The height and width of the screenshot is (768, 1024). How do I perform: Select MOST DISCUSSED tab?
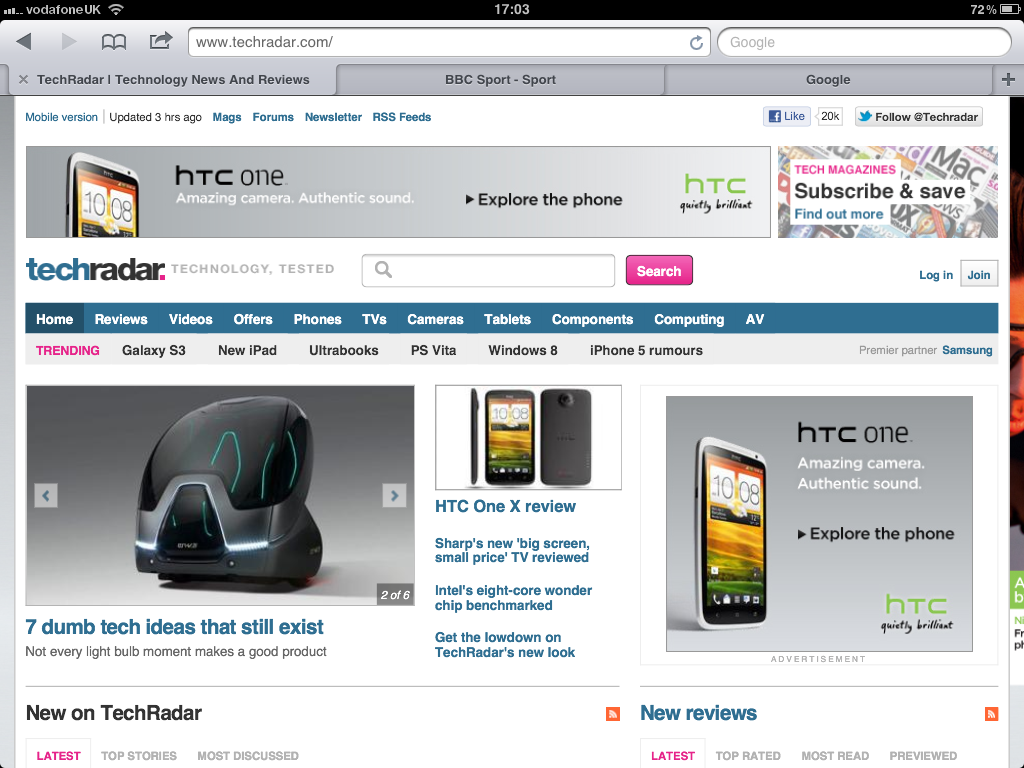coord(248,756)
